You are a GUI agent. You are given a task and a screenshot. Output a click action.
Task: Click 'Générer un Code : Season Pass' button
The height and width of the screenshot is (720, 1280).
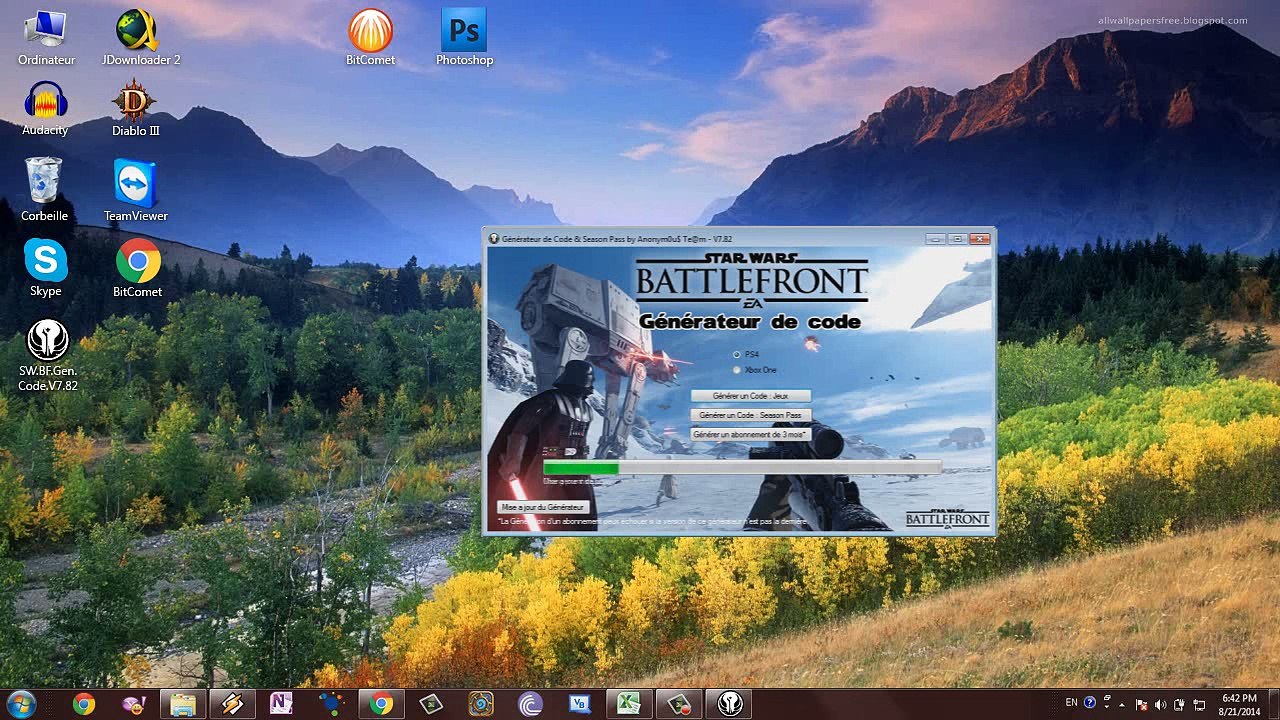(x=750, y=415)
